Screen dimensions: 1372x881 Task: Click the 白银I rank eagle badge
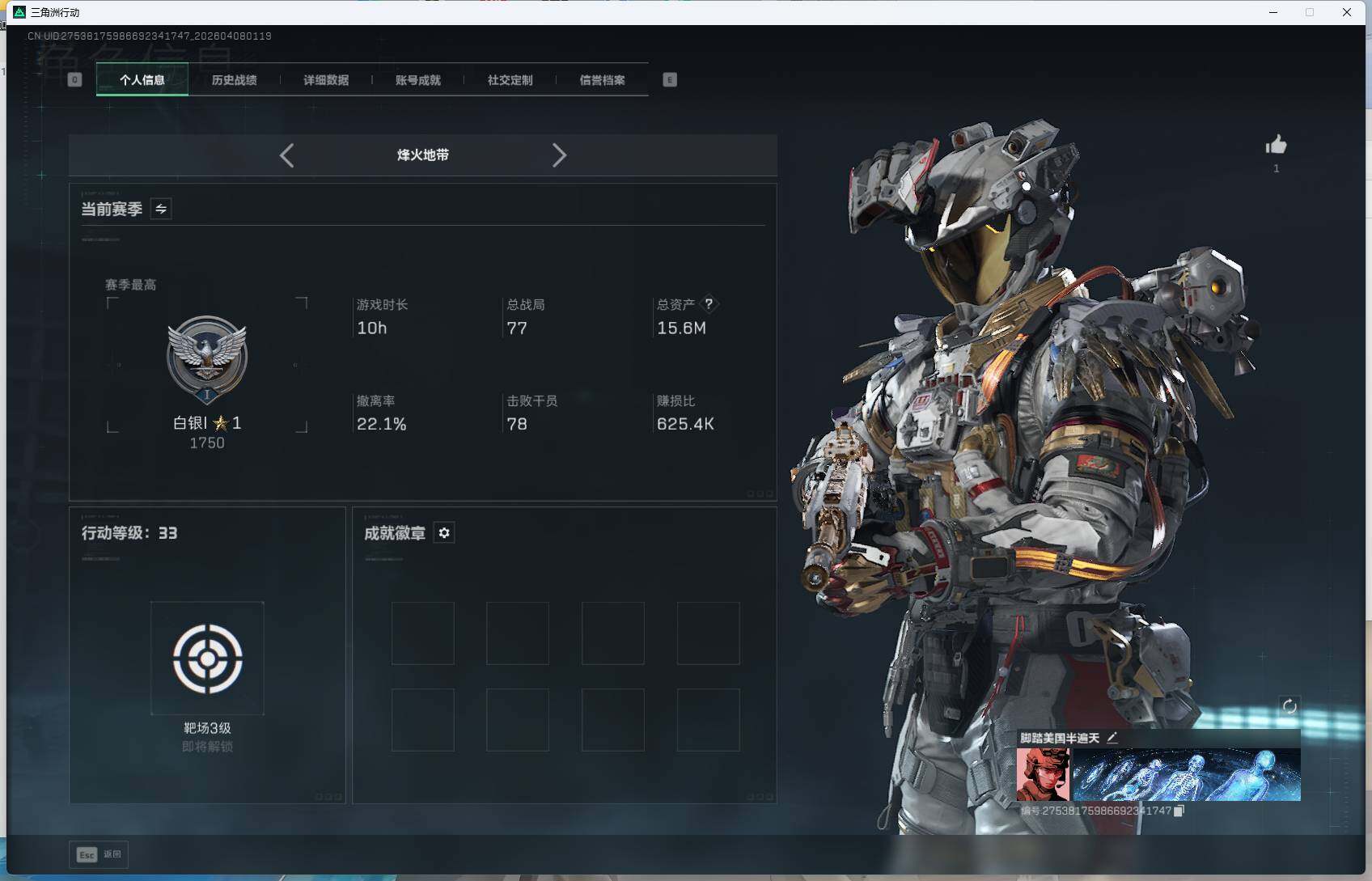207,358
